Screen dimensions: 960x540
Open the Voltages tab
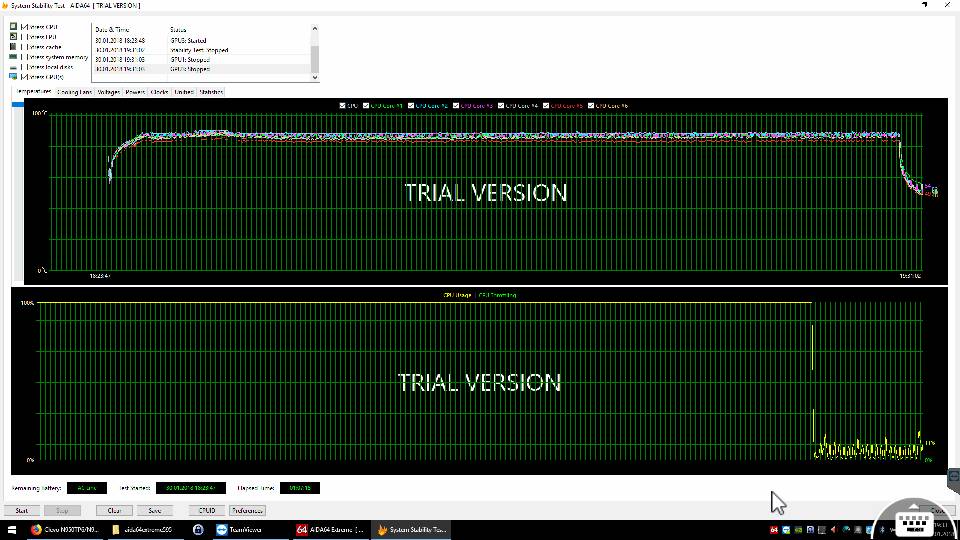108,92
